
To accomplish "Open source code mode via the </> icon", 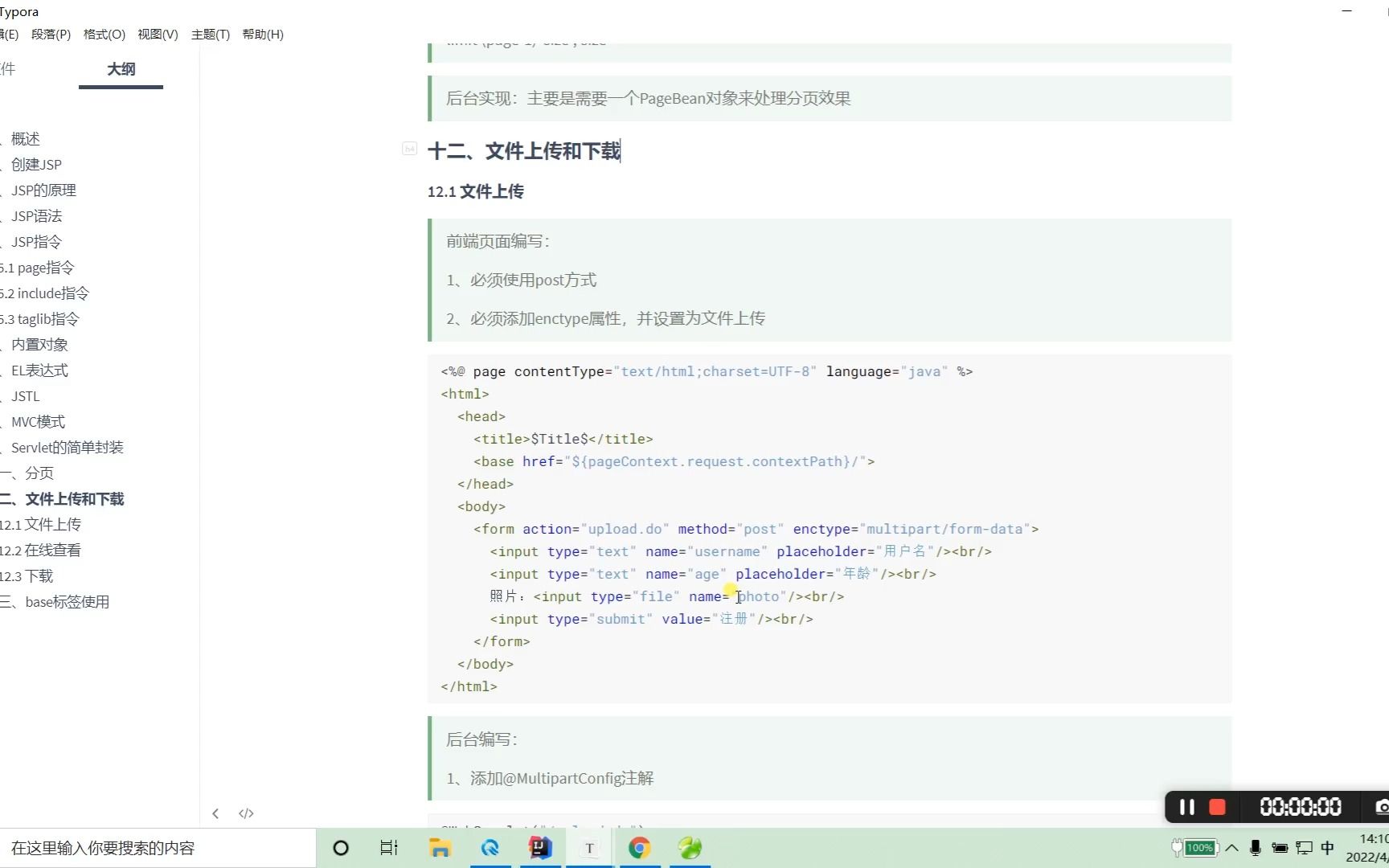I will [x=246, y=813].
